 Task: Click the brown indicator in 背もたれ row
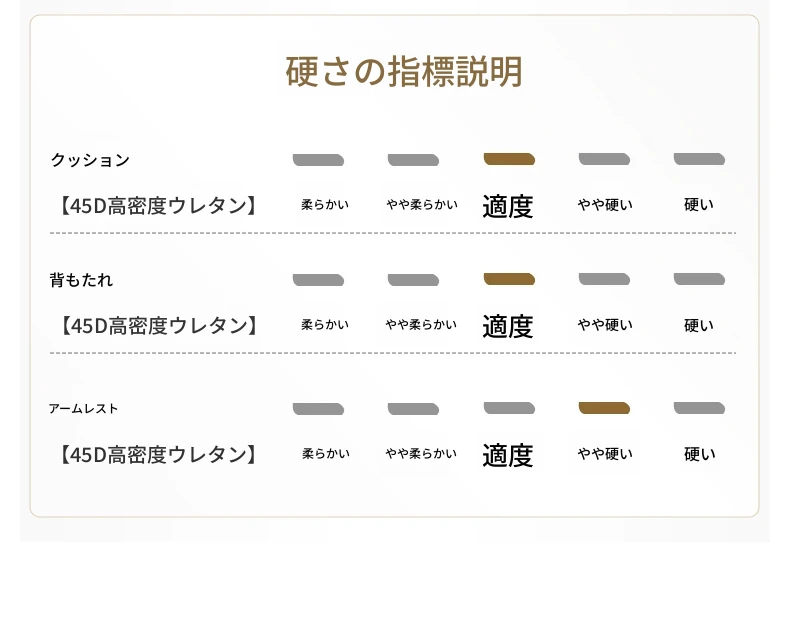click(509, 279)
